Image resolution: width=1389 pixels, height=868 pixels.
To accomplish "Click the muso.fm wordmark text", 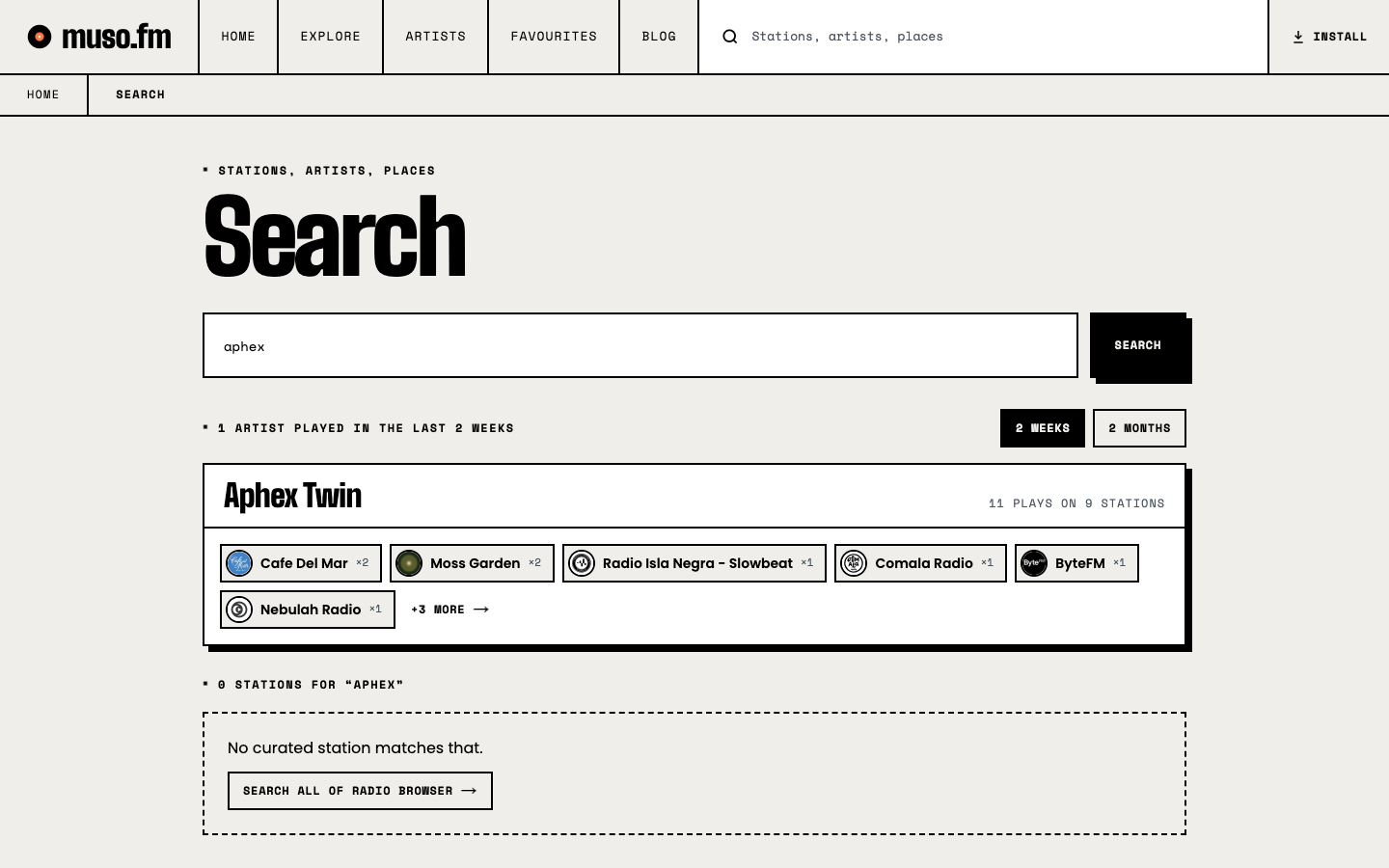I will pyautogui.click(x=117, y=37).
